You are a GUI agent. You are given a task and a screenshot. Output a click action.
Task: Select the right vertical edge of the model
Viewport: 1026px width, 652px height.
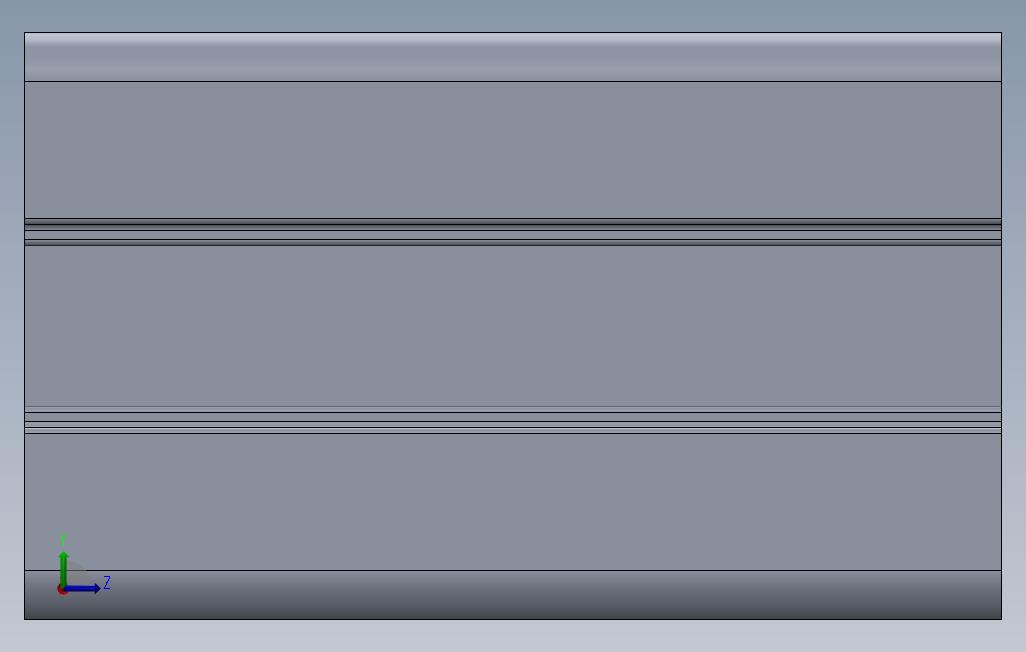1002,326
